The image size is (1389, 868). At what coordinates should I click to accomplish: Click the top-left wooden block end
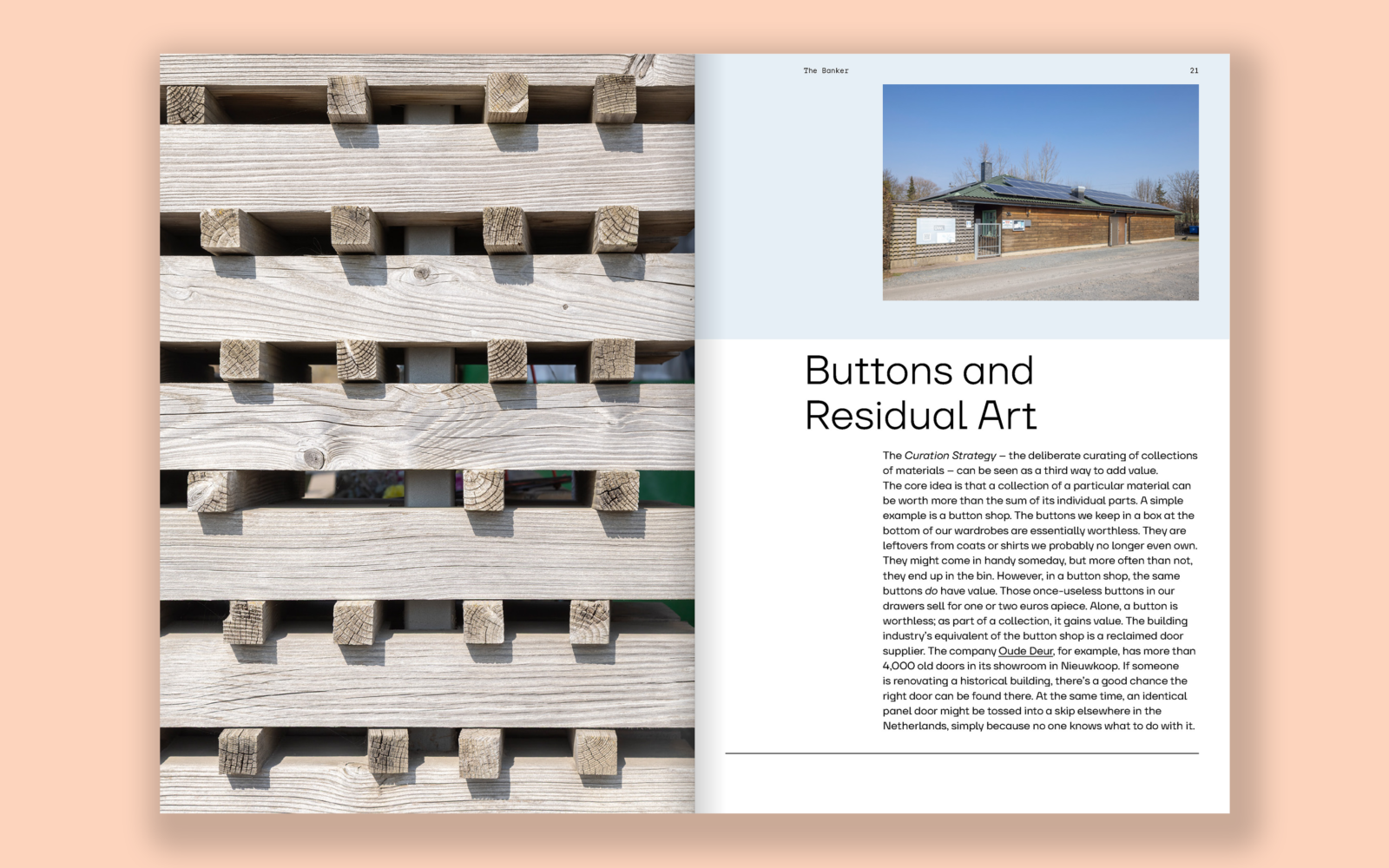(187, 104)
